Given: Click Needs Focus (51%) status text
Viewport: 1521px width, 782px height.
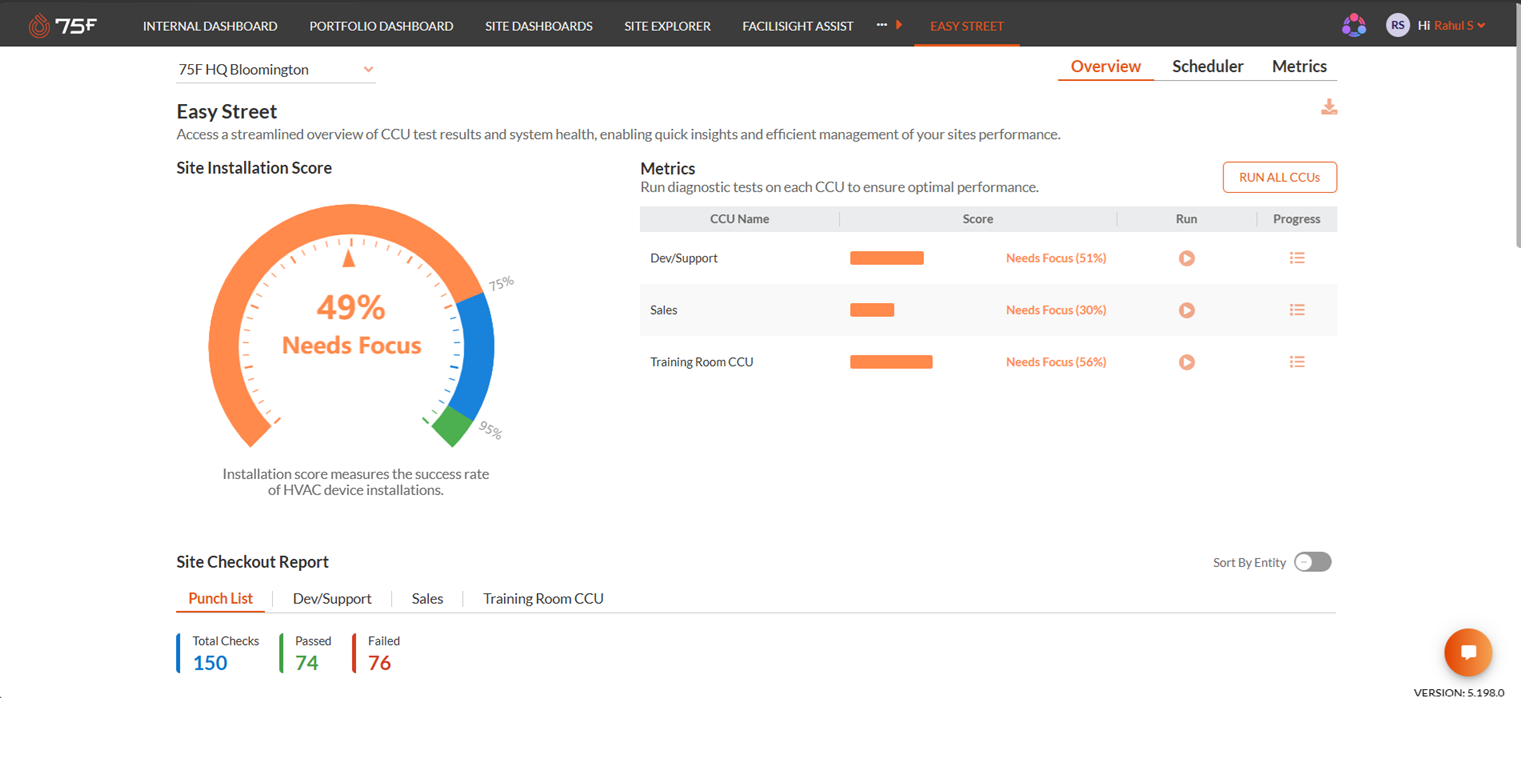Looking at the screenshot, I should click(1056, 258).
